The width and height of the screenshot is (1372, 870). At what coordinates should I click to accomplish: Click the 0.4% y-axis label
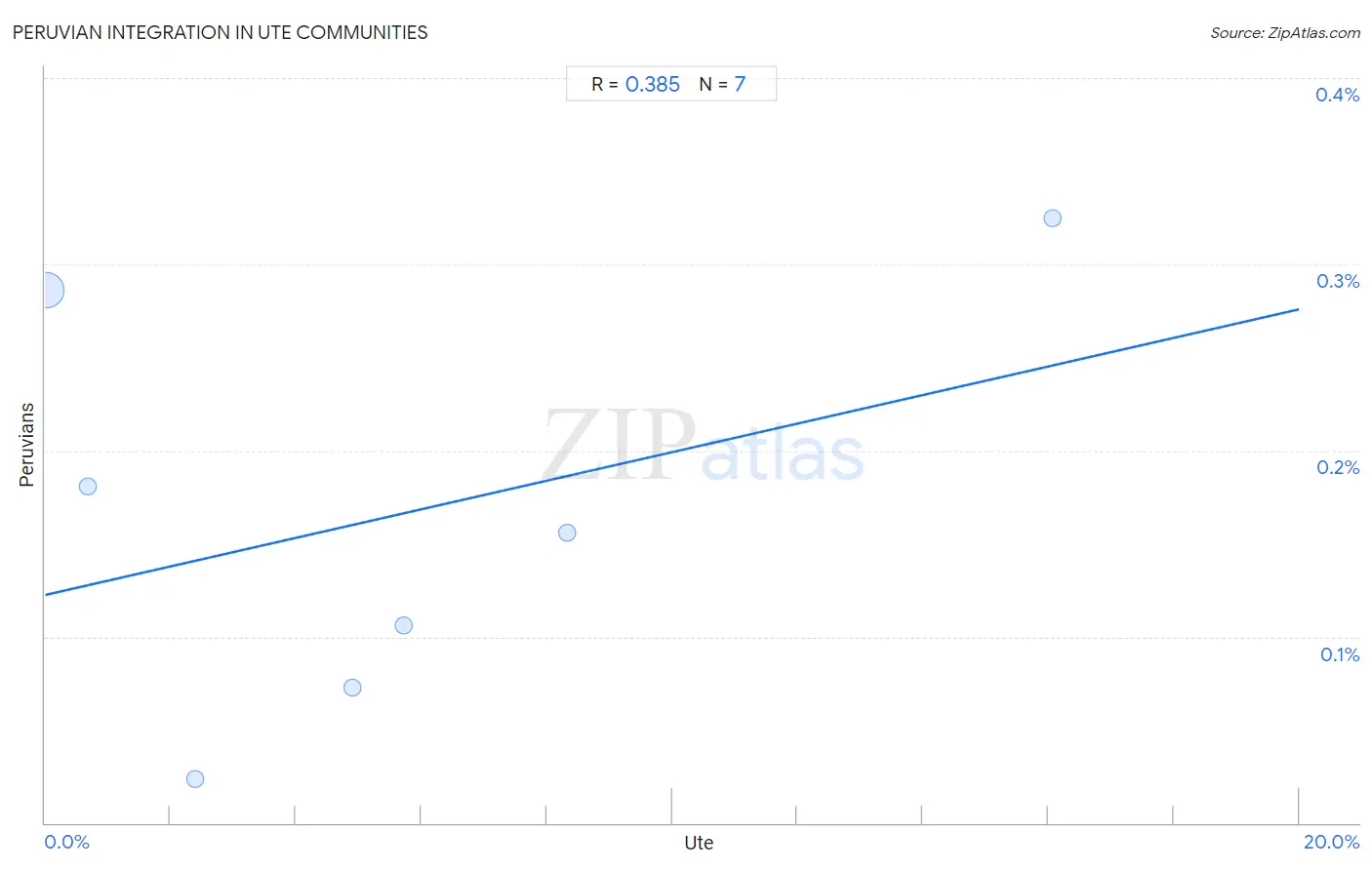tap(1337, 95)
